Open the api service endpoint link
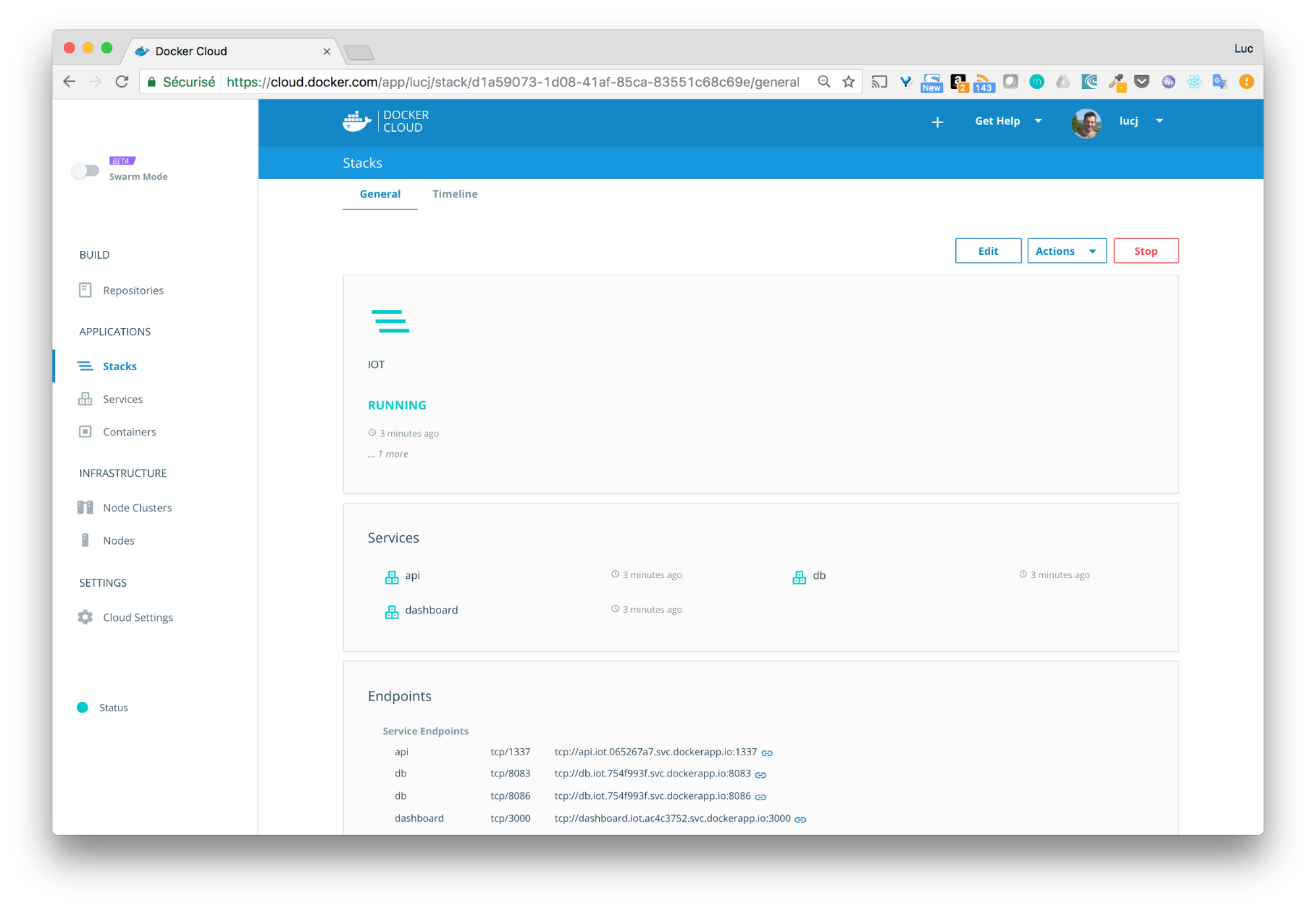Image resolution: width=1316 pixels, height=910 pixels. click(767, 751)
